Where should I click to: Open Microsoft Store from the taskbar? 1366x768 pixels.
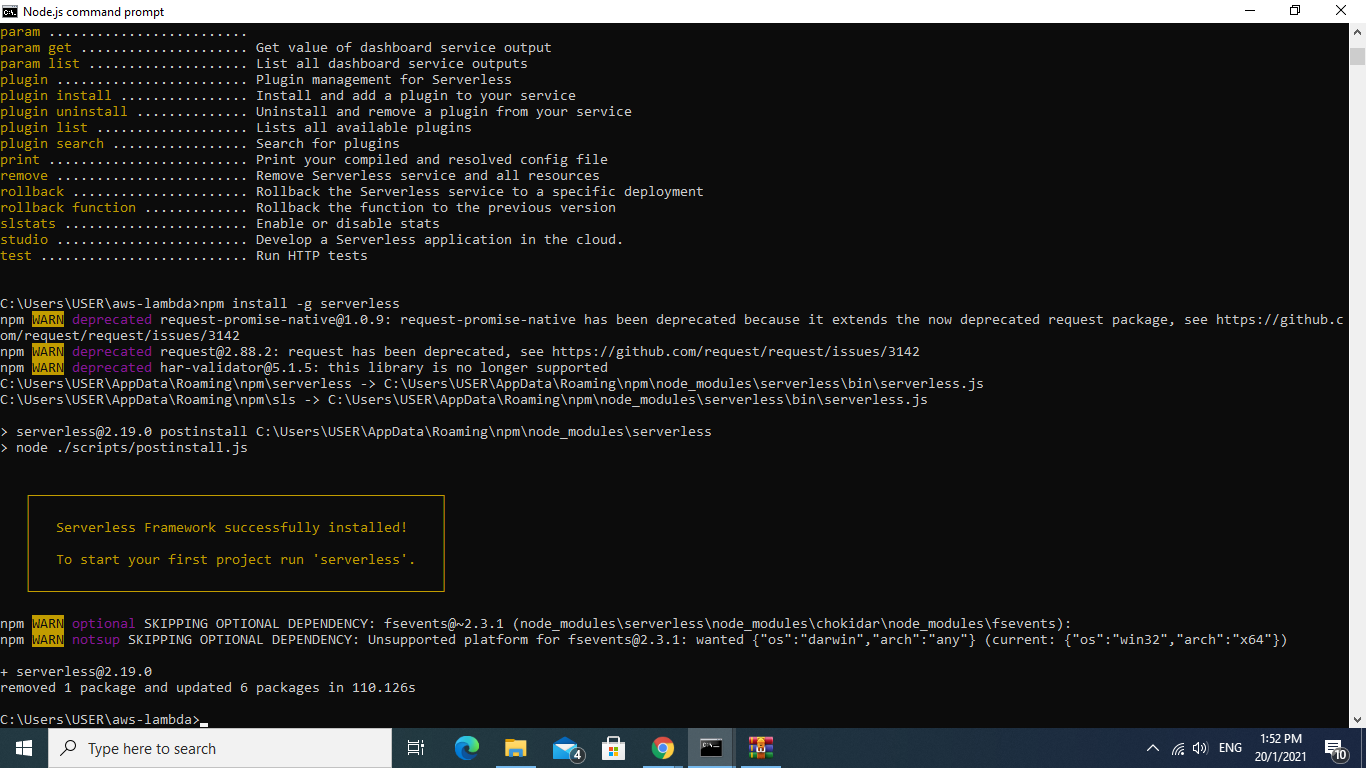click(x=614, y=748)
